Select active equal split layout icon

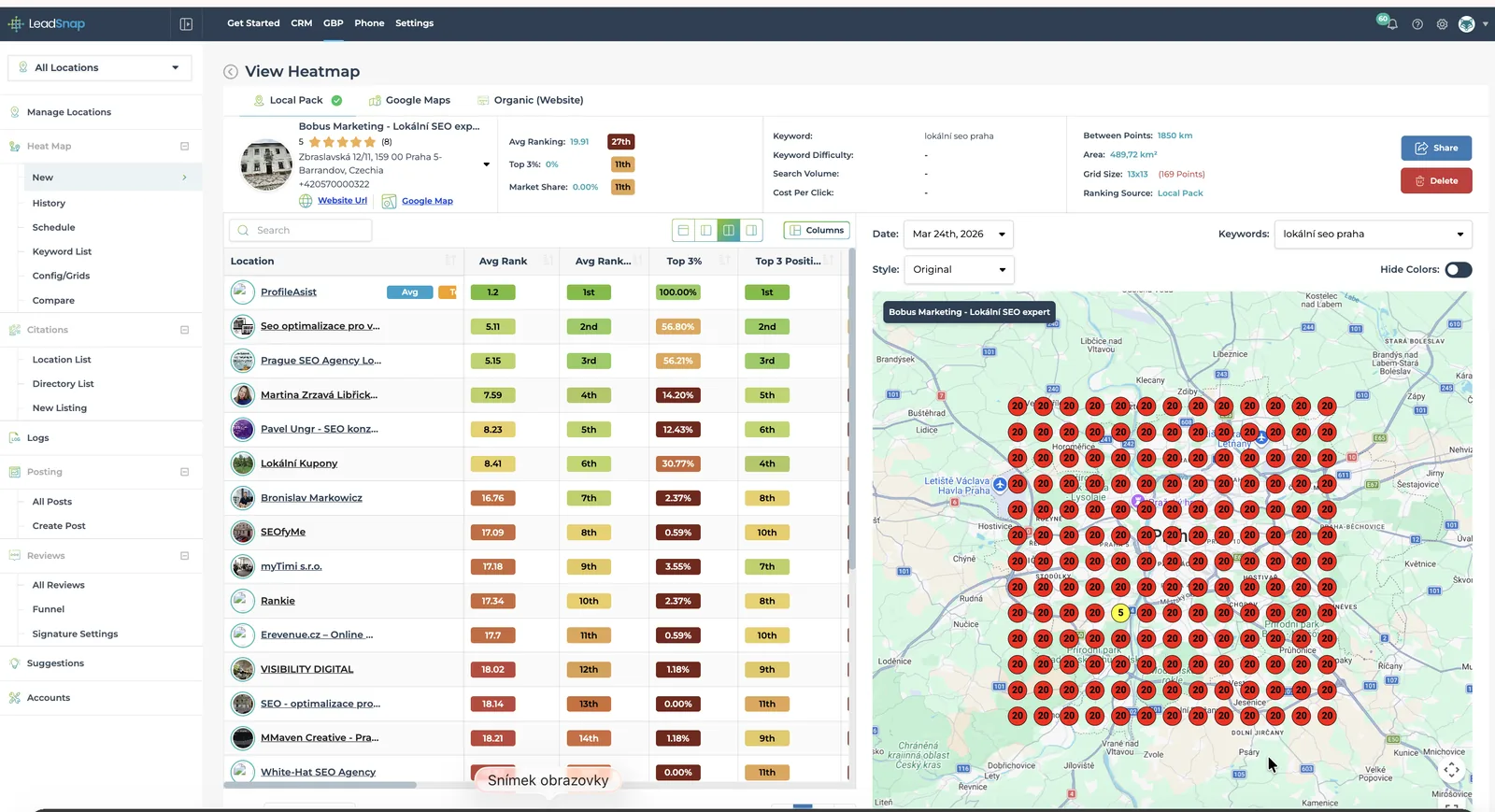point(729,230)
